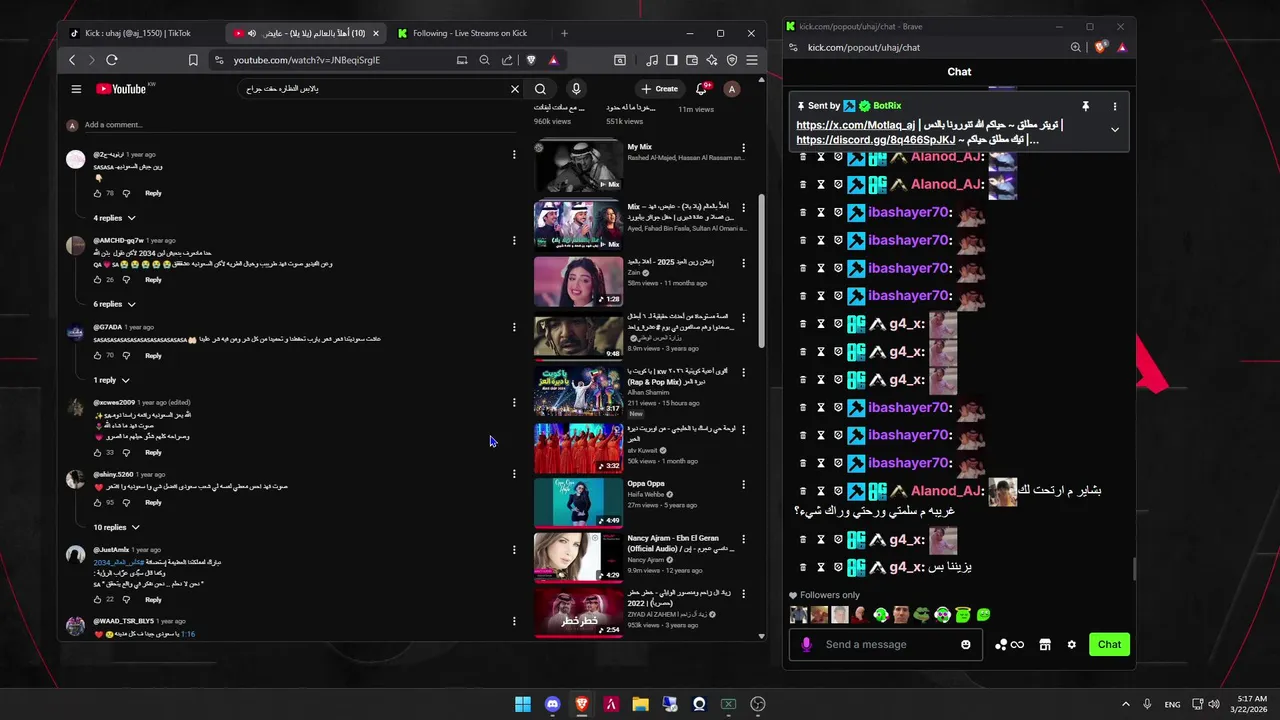1280x720 pixels.
Task: Like the comment by @ahiny.5260
Action: (x=98, y=502)
